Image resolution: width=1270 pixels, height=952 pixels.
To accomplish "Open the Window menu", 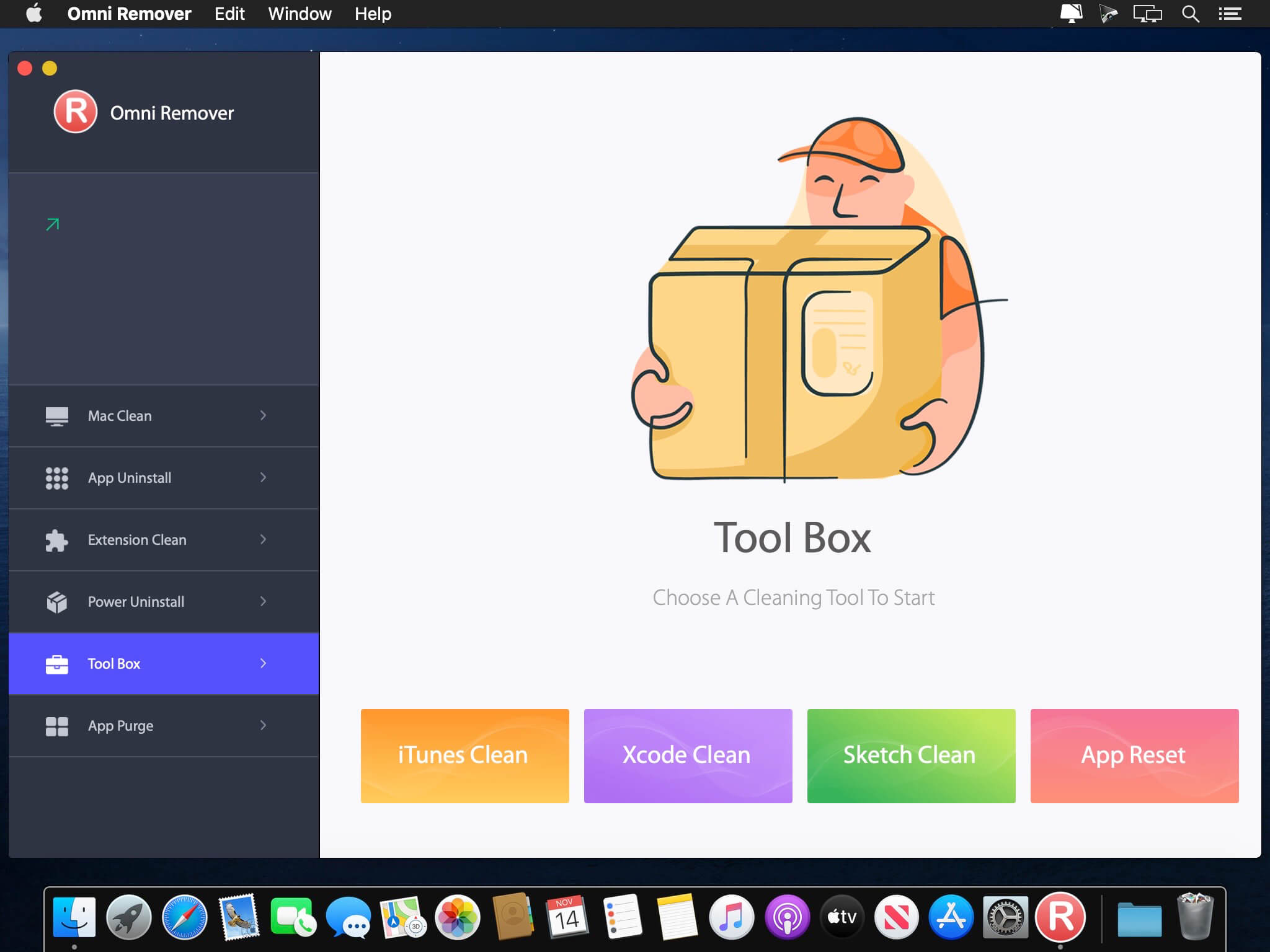I will click(x=300, y=13).
